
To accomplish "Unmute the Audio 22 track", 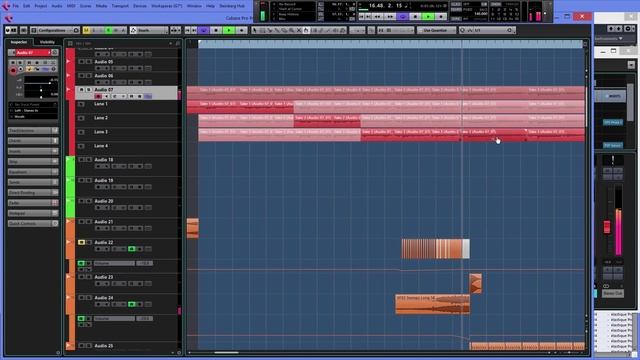I will [x=81, y=242].
